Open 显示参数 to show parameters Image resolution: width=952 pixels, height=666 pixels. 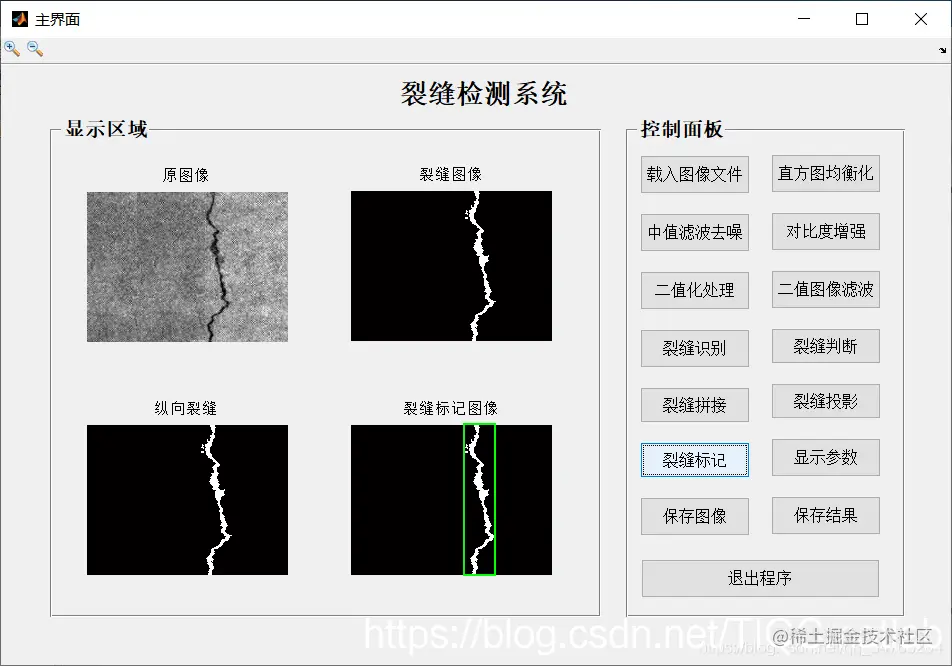(824, 458)
